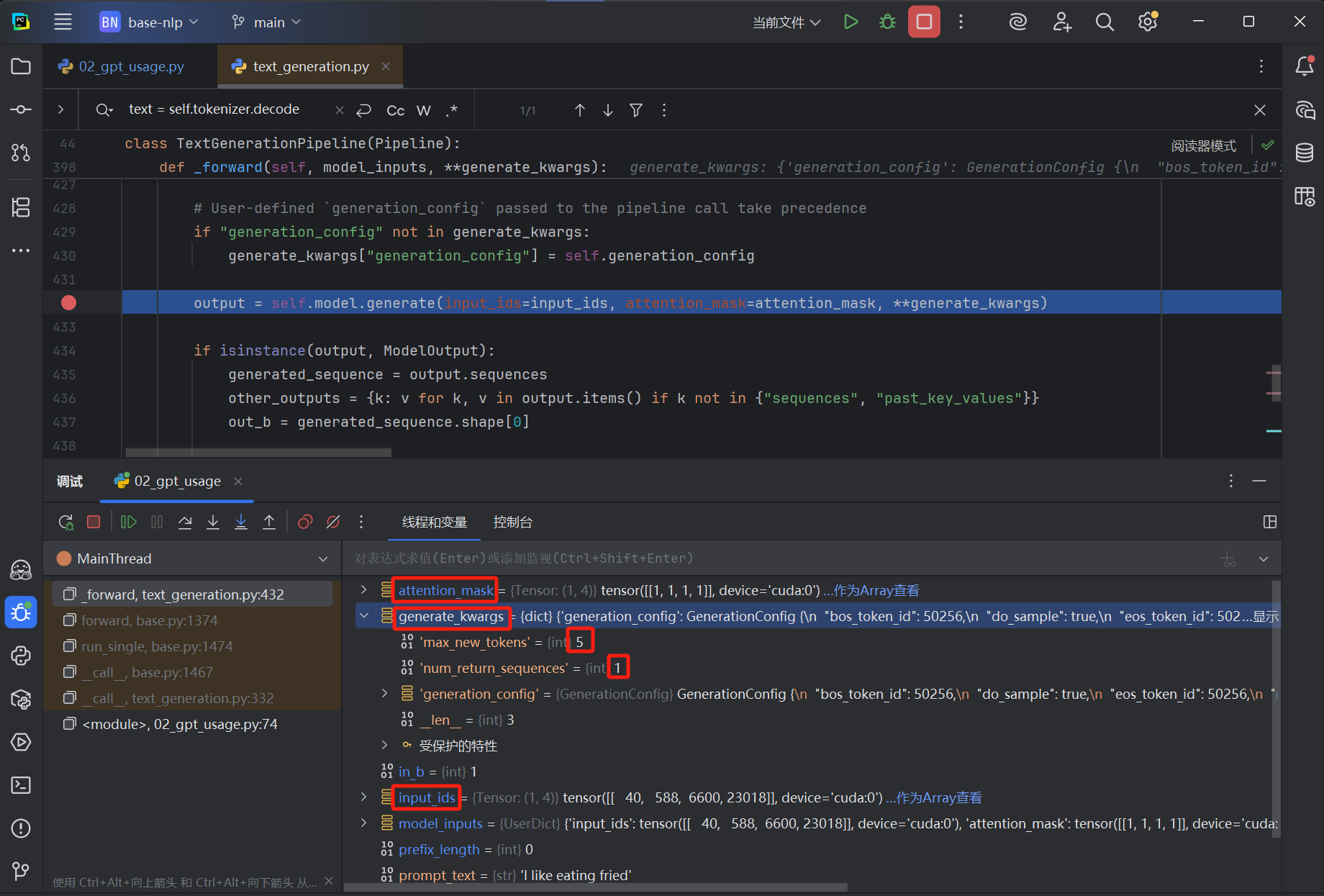Switch to the 控制台 console tab

click(512, 522)
